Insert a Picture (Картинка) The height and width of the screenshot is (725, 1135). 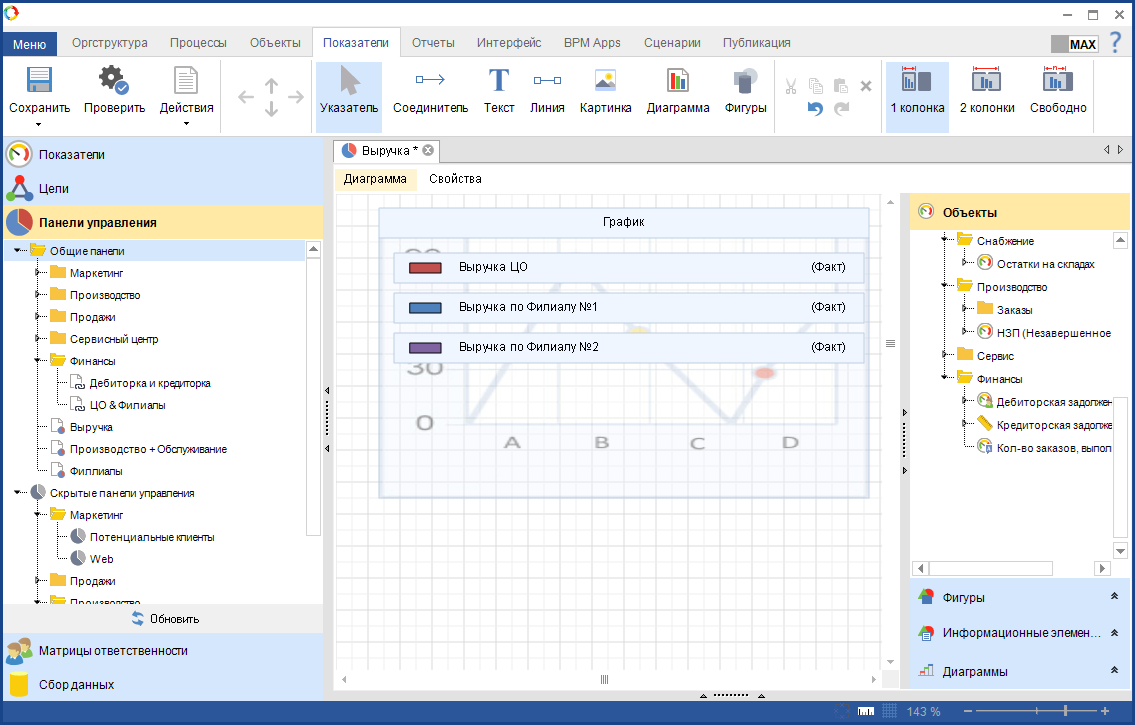[605, 82]
